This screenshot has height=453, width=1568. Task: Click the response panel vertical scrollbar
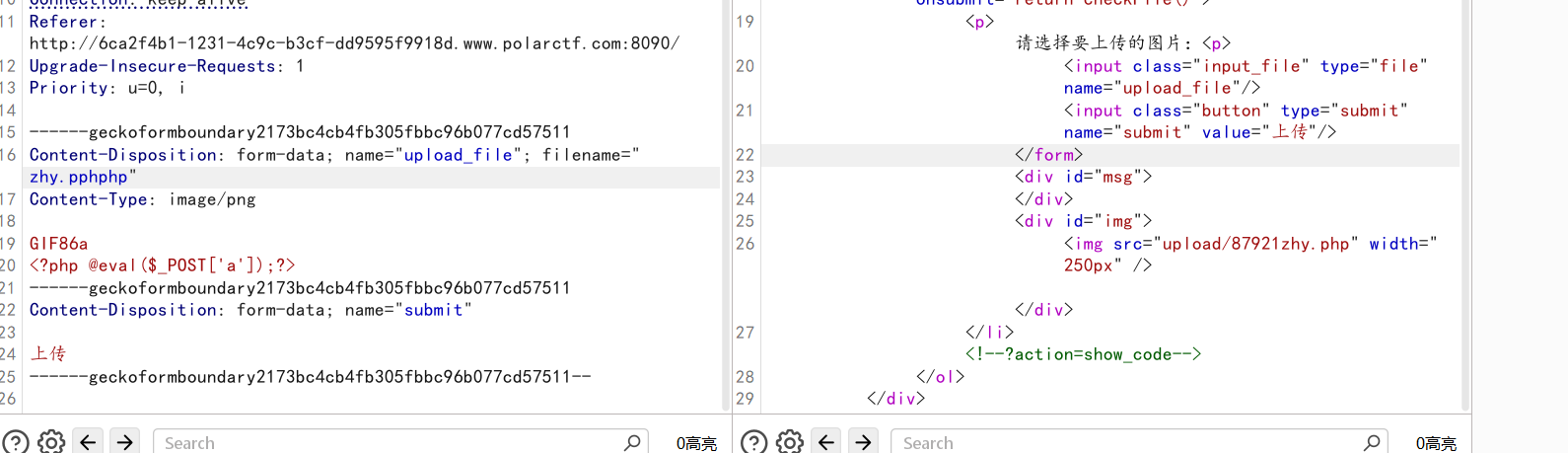click(1465, 206)
